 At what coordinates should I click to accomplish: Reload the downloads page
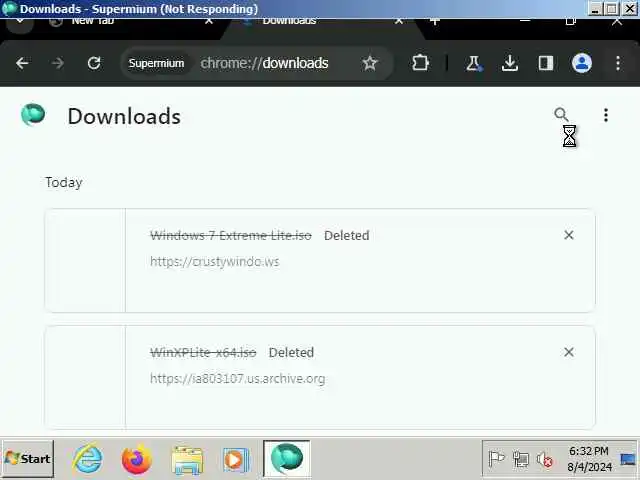pyautogui.click(x=94, y=63)
